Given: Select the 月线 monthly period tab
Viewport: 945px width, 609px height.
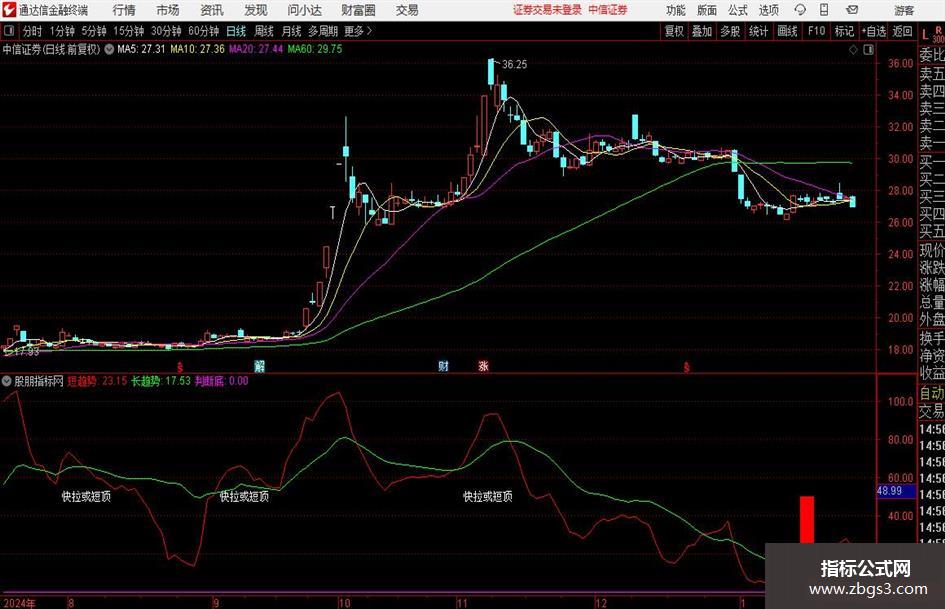Looking at the screenshot, I should click(x=292, y=31).
